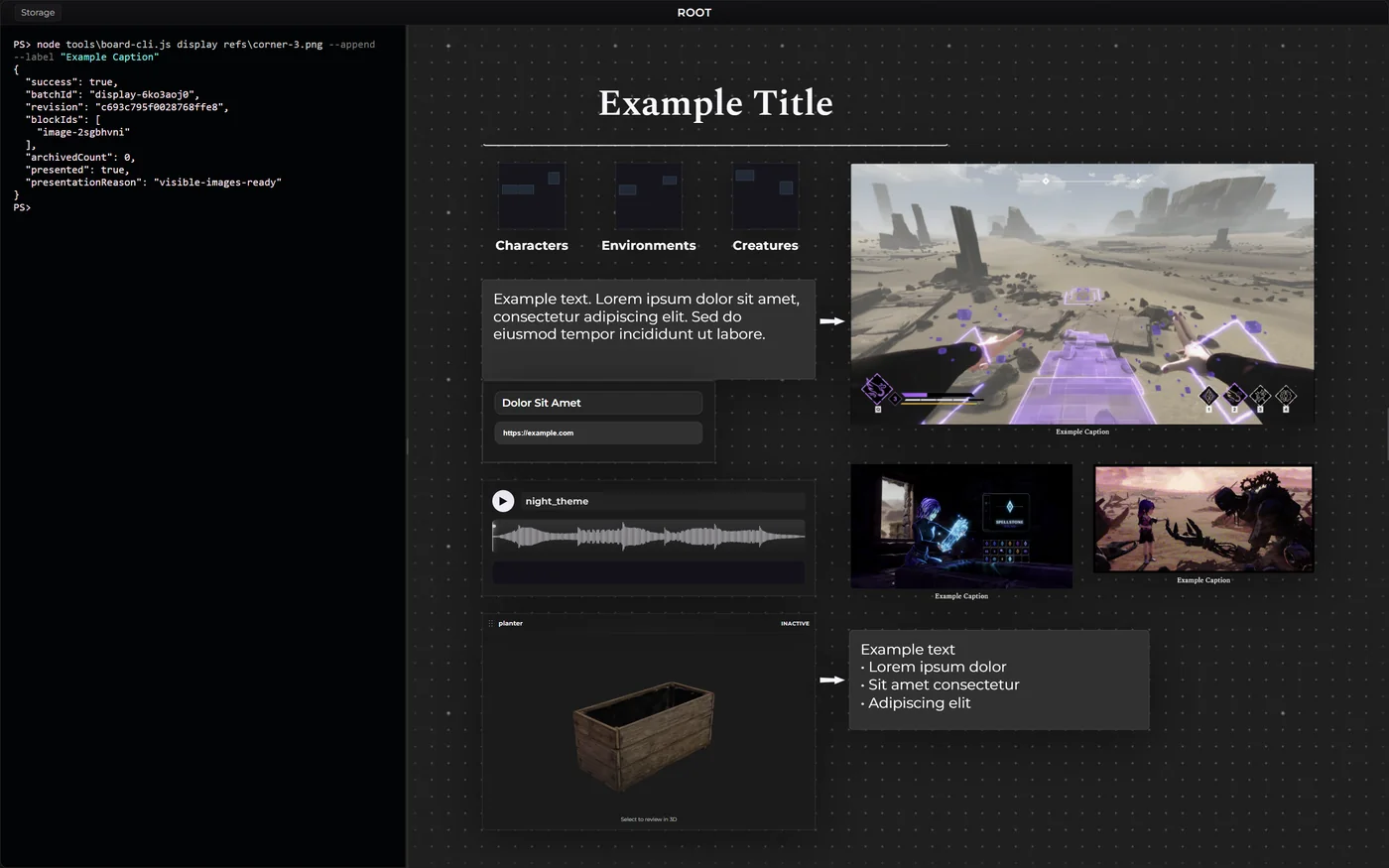This screenshot has height=868, width=1389.
Task: Click the bulleted Example text block
Action: tap(999, 680)
